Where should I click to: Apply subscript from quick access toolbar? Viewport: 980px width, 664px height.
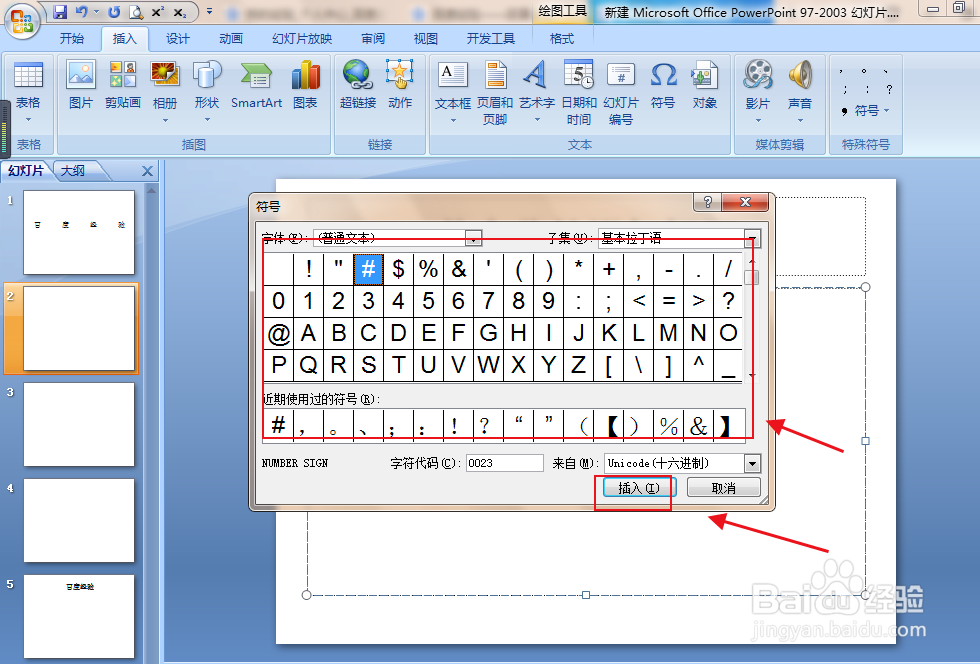point(179,12)
